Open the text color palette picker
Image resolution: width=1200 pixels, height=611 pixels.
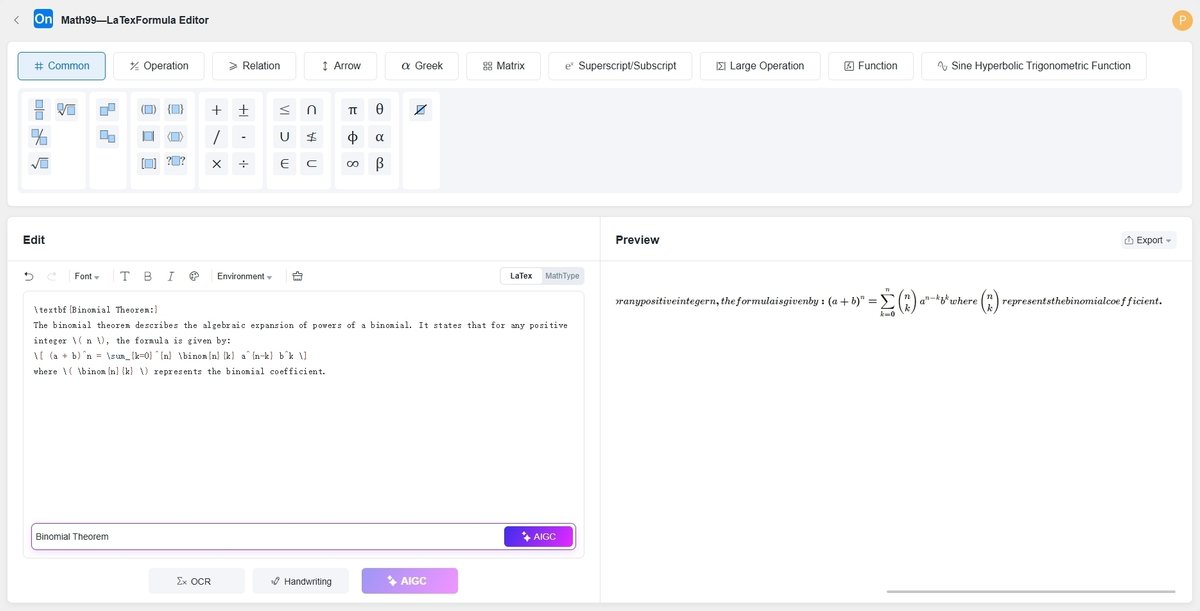point(194,276)
